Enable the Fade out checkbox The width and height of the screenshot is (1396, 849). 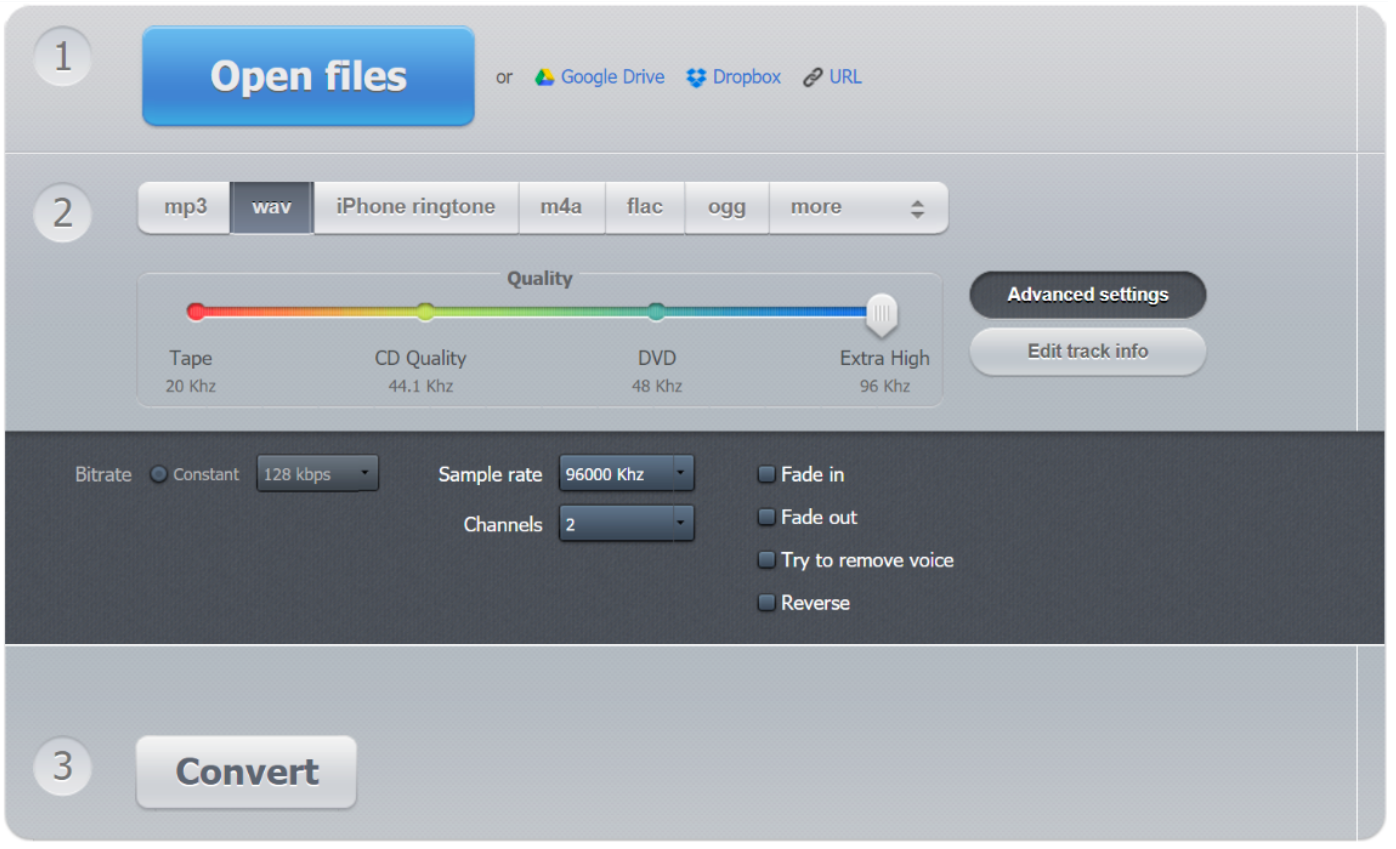tap(767, 517)
